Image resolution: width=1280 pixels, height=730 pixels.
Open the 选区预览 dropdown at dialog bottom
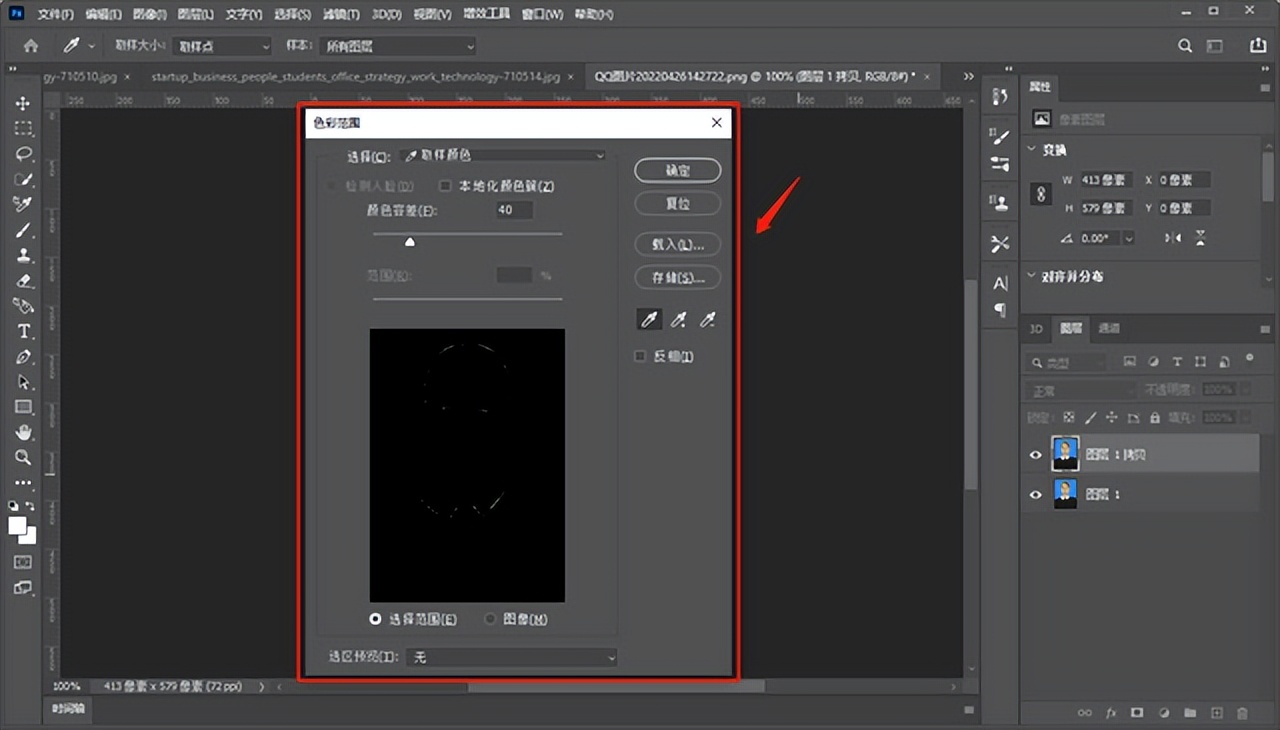coord(511,657)
